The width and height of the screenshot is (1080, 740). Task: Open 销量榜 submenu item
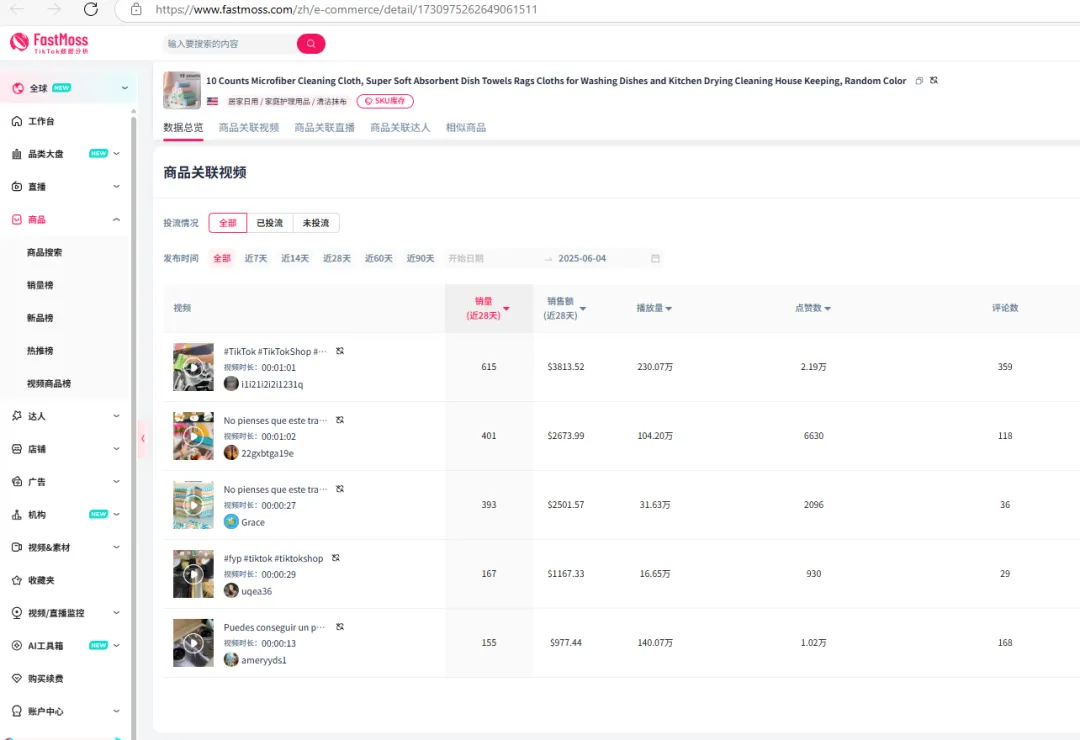40,285
